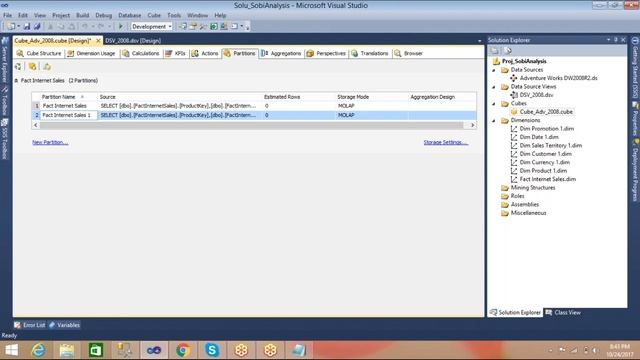Click the New Partition icon in the partitions toolbar
Screen dimensions: 640x360
pyautogui.click(x=32, y=67)
